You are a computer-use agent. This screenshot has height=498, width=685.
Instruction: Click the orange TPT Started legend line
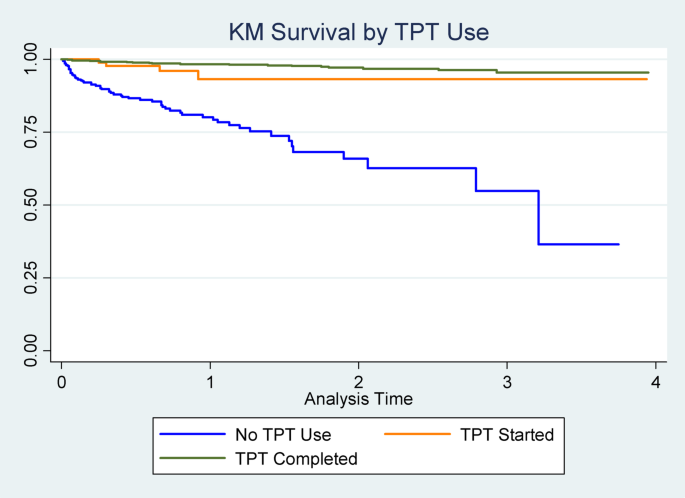(421, 435)
